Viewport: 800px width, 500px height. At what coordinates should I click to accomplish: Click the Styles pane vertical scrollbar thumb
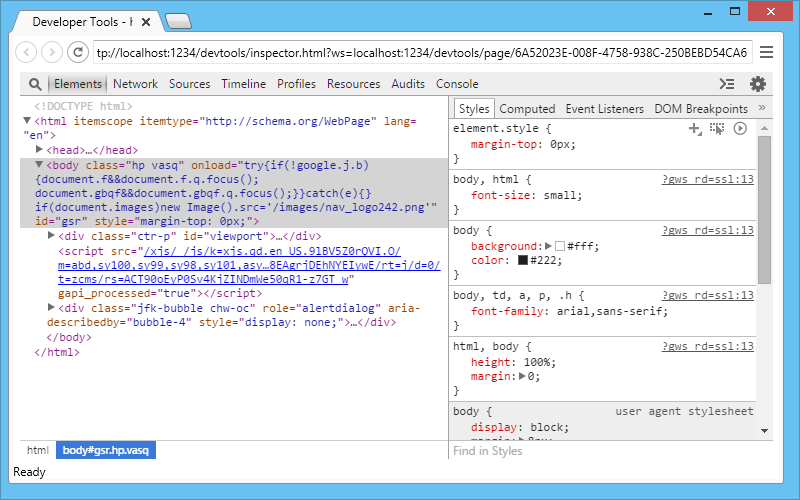pyautogui.click(x=764, y=209)
